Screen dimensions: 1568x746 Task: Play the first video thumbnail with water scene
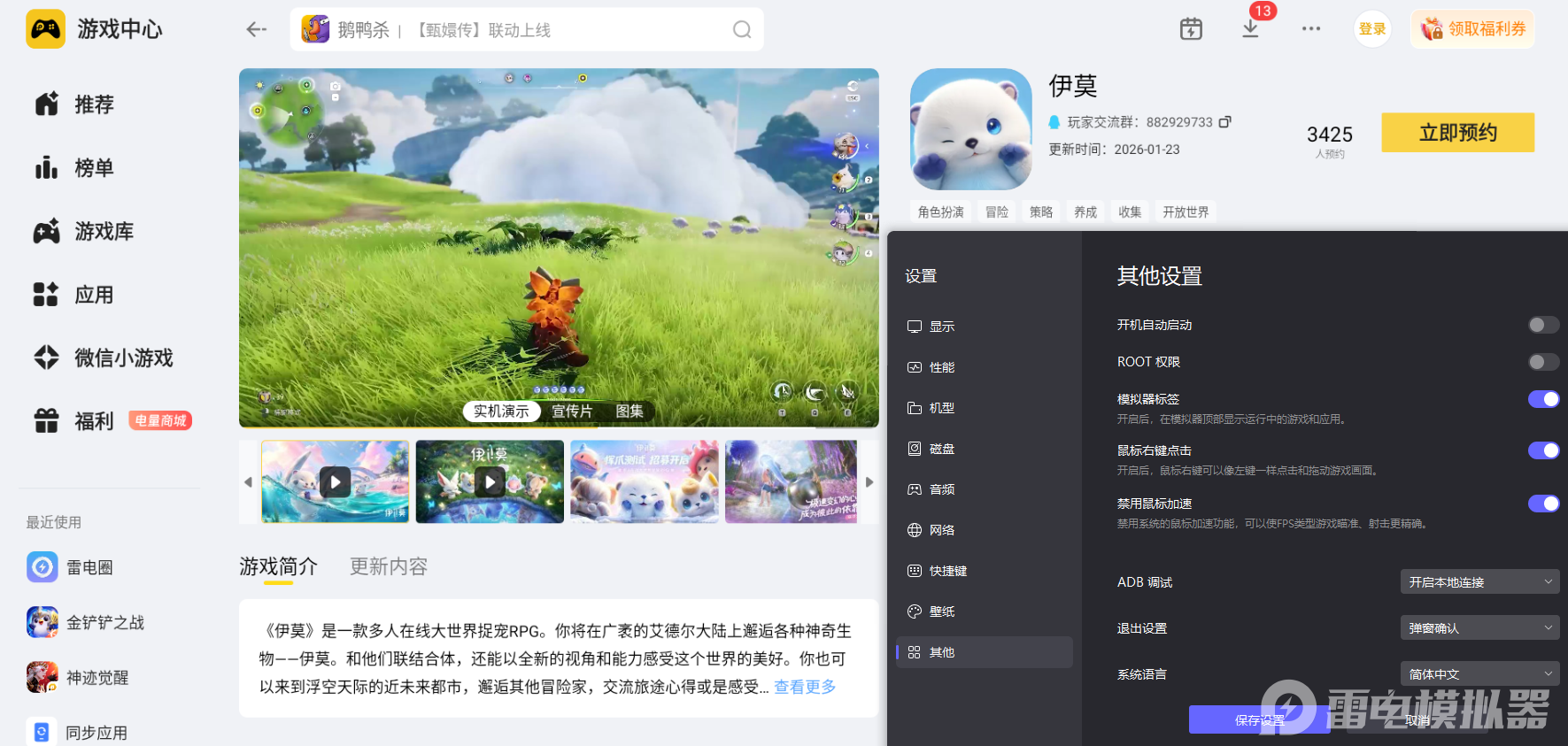pyautogui.click(x=336, y=482)
